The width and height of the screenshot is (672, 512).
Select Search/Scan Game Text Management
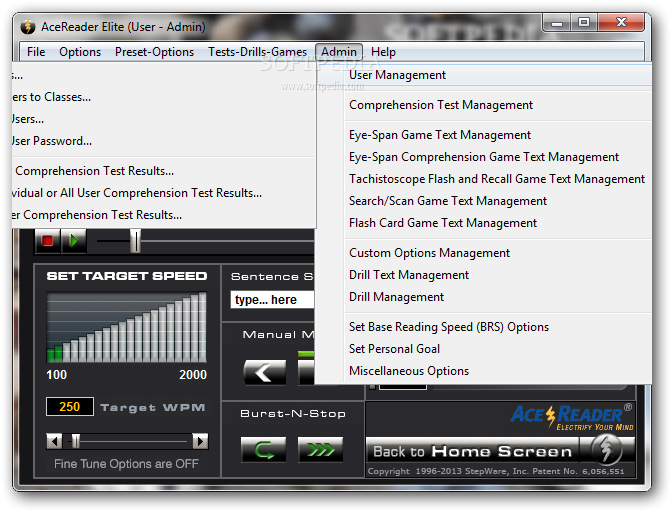coord(484,201)
